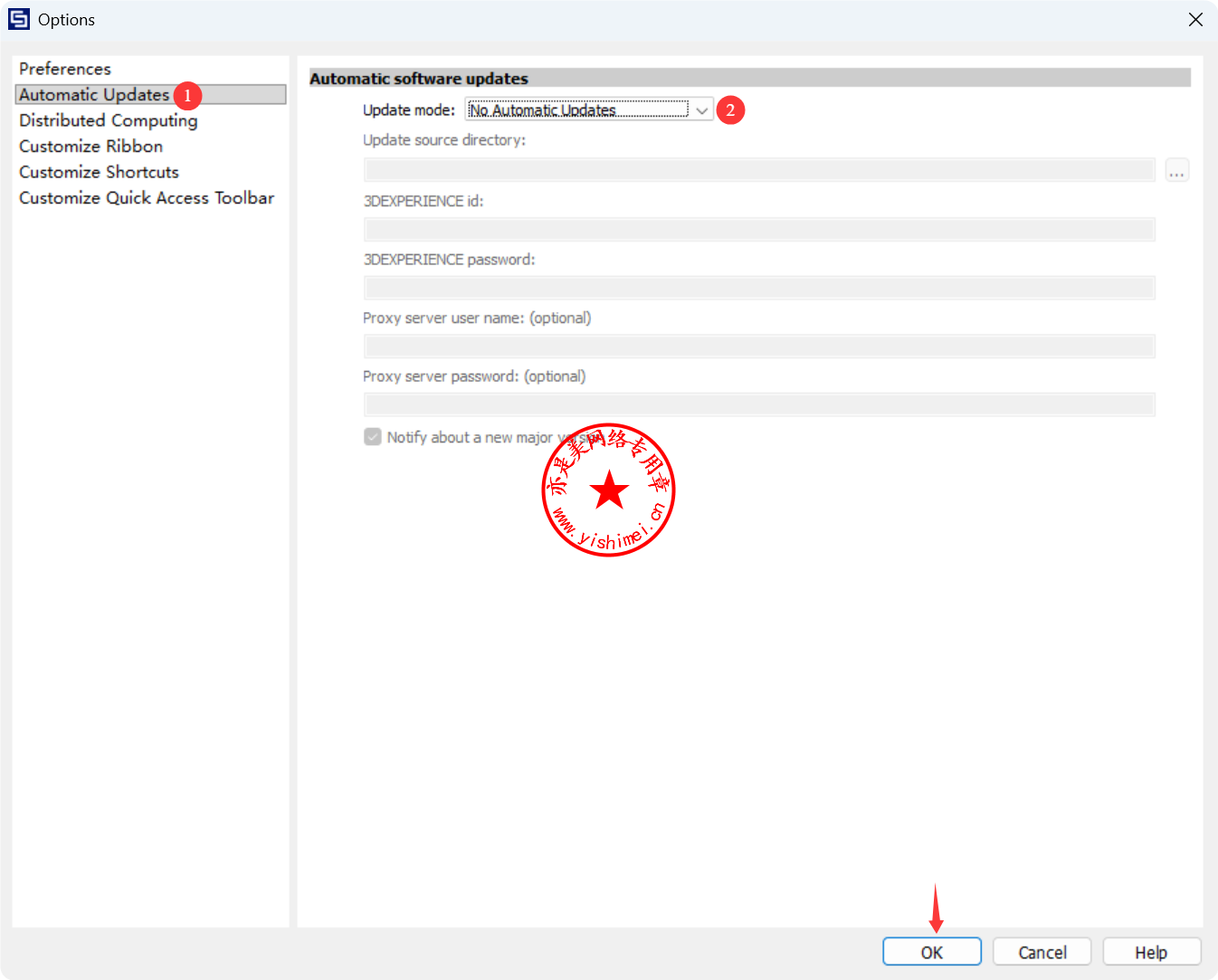
Task: Select Customize Quick Access Toolbar
Action: (x=146, y=198)
